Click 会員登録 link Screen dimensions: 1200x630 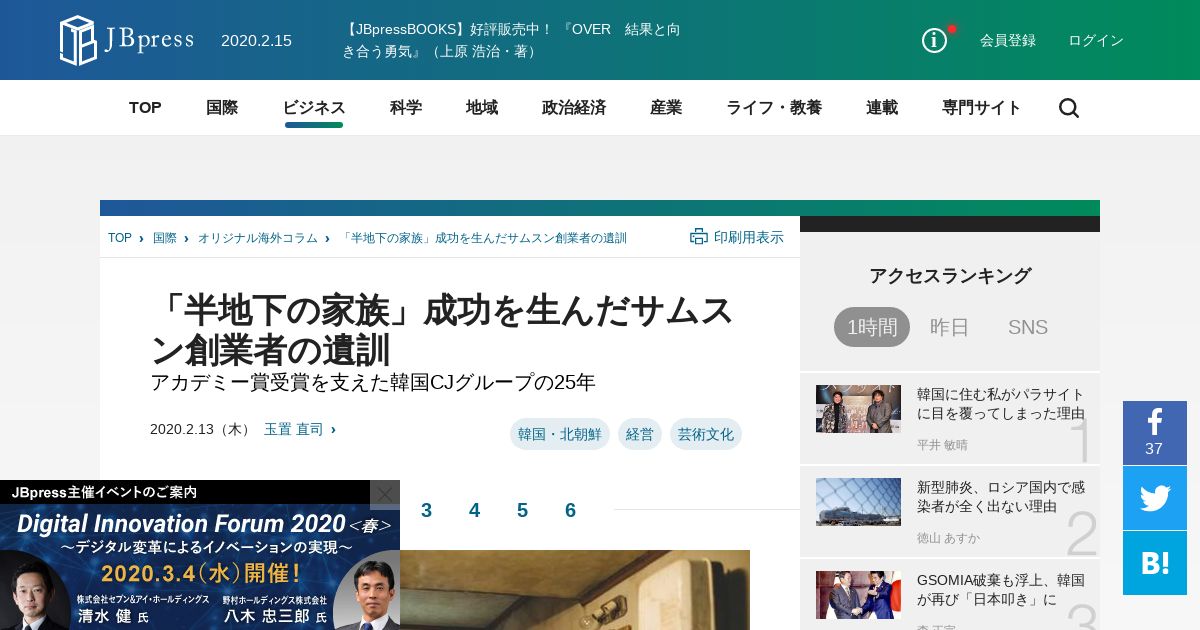coord(1008,40)
